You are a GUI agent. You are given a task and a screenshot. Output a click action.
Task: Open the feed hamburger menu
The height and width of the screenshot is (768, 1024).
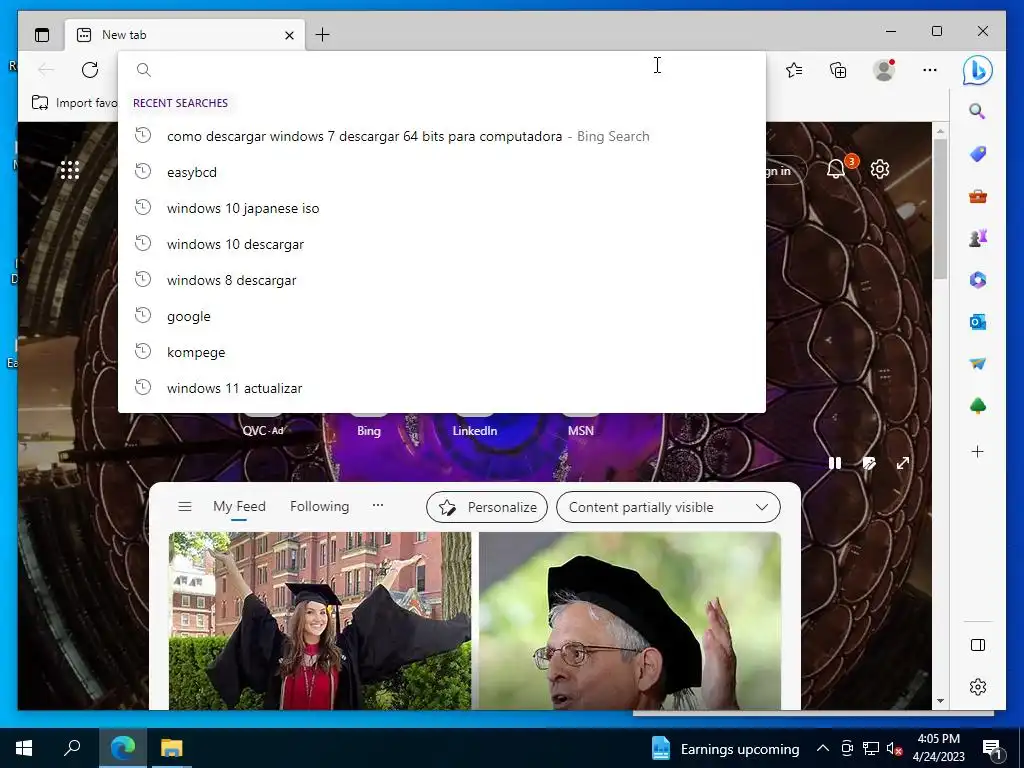[x=185, y=507]
